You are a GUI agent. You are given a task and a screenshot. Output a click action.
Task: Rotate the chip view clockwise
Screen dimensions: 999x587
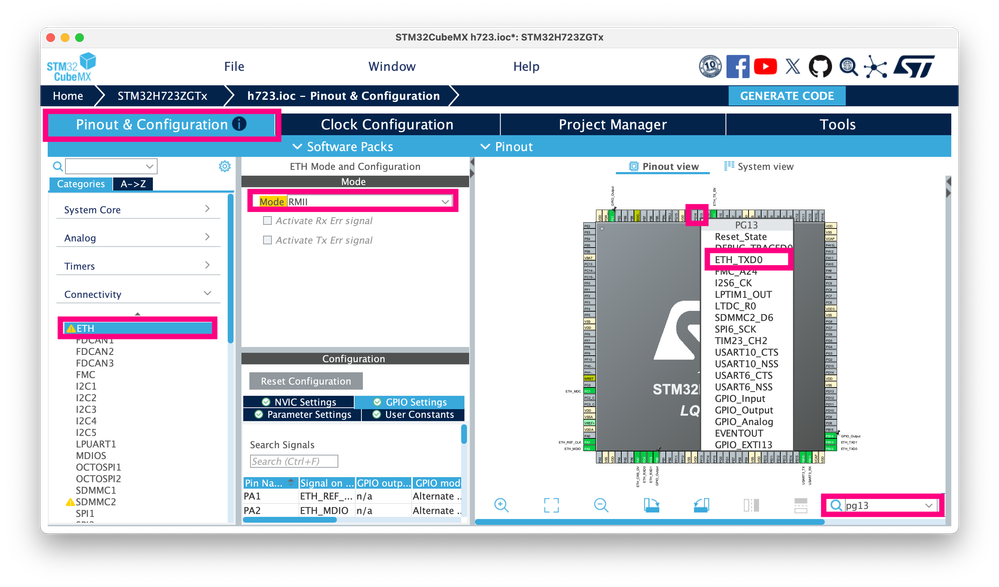coord(651,505)
